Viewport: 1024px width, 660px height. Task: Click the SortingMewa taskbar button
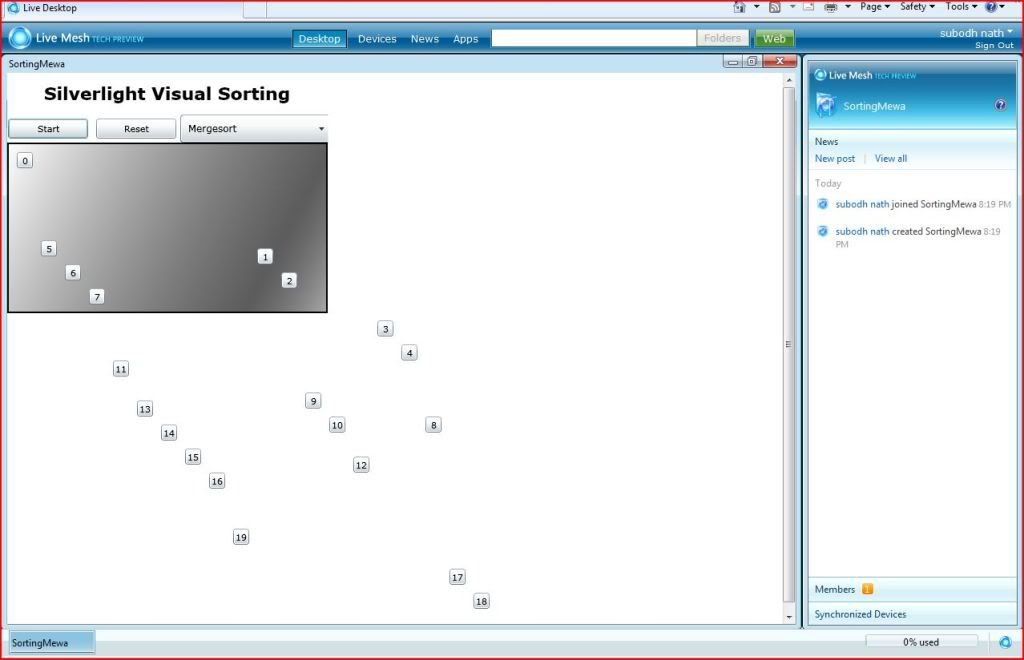(x=52, y=642)
